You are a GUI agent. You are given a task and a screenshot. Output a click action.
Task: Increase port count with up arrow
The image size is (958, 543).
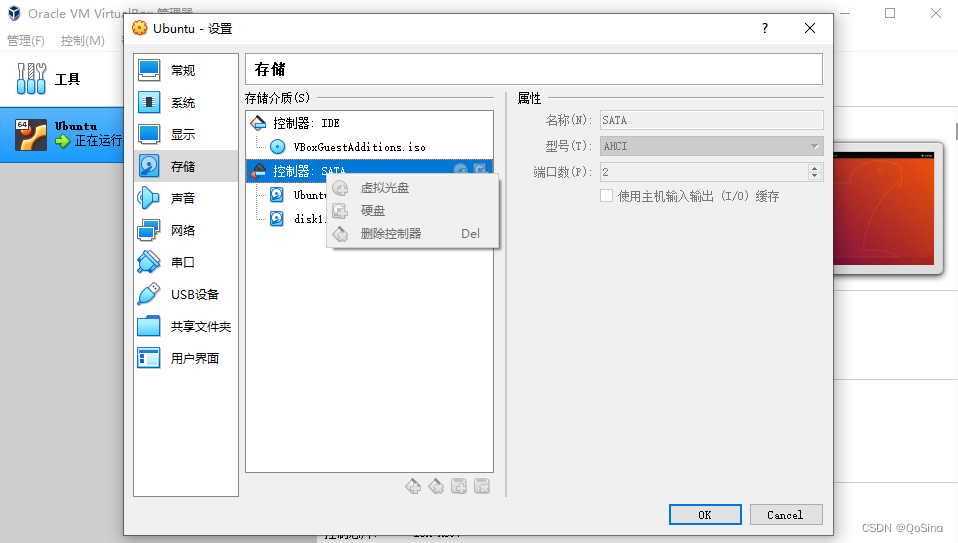[814, 168]
